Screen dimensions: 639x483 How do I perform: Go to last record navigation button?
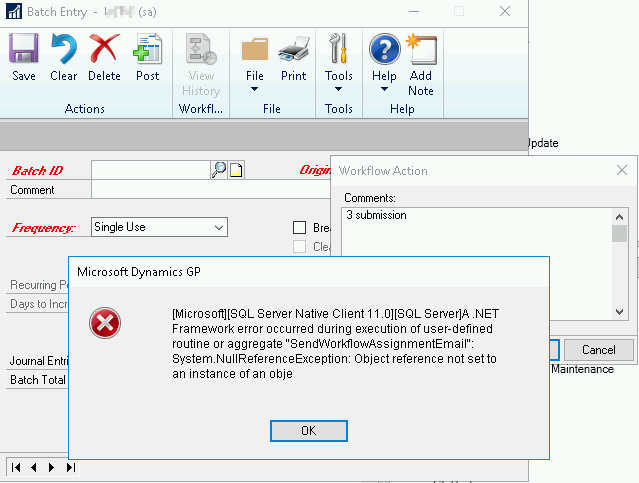(71, 467)
